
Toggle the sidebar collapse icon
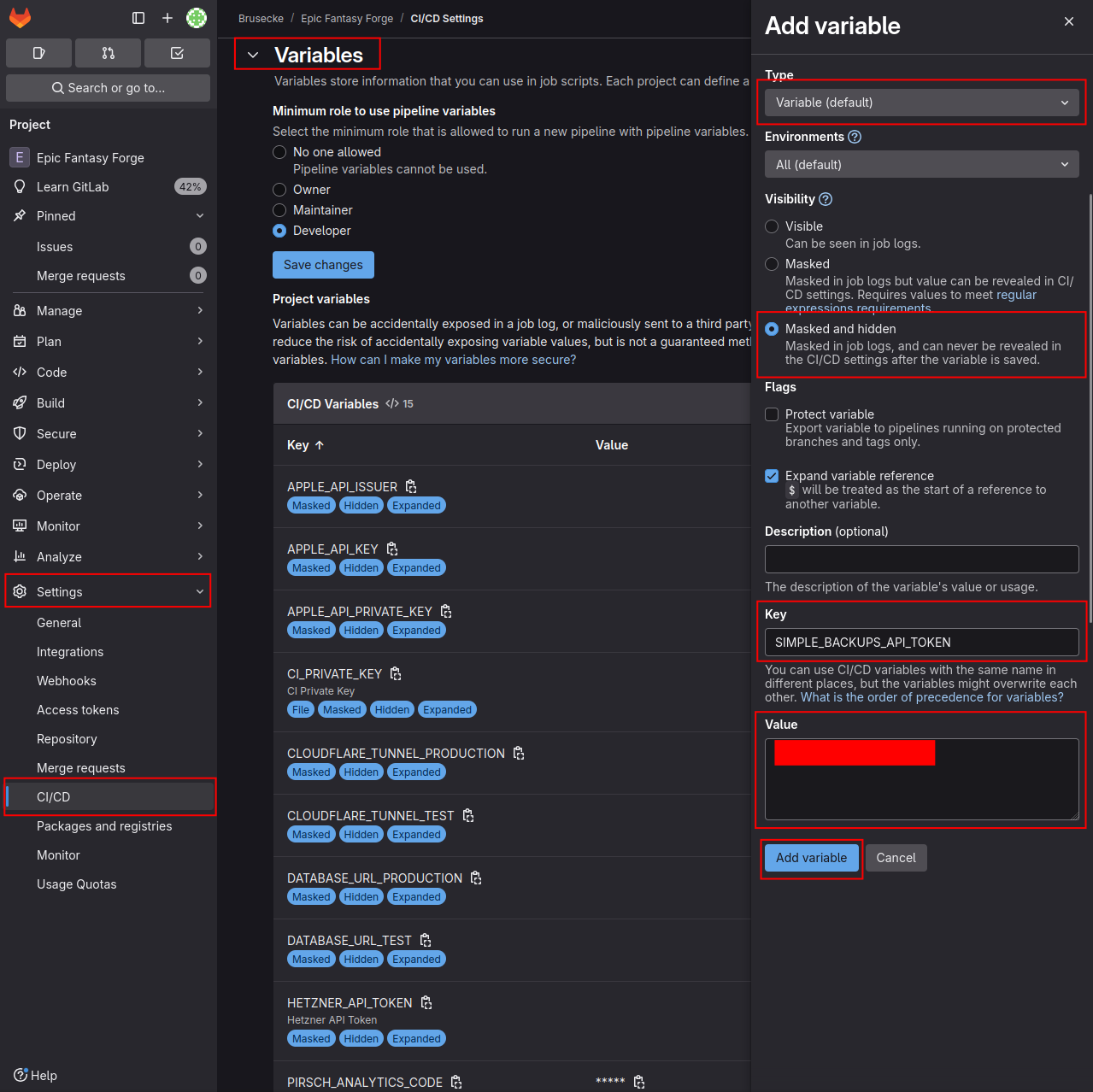pyautogui.click(x=138, y=18)
